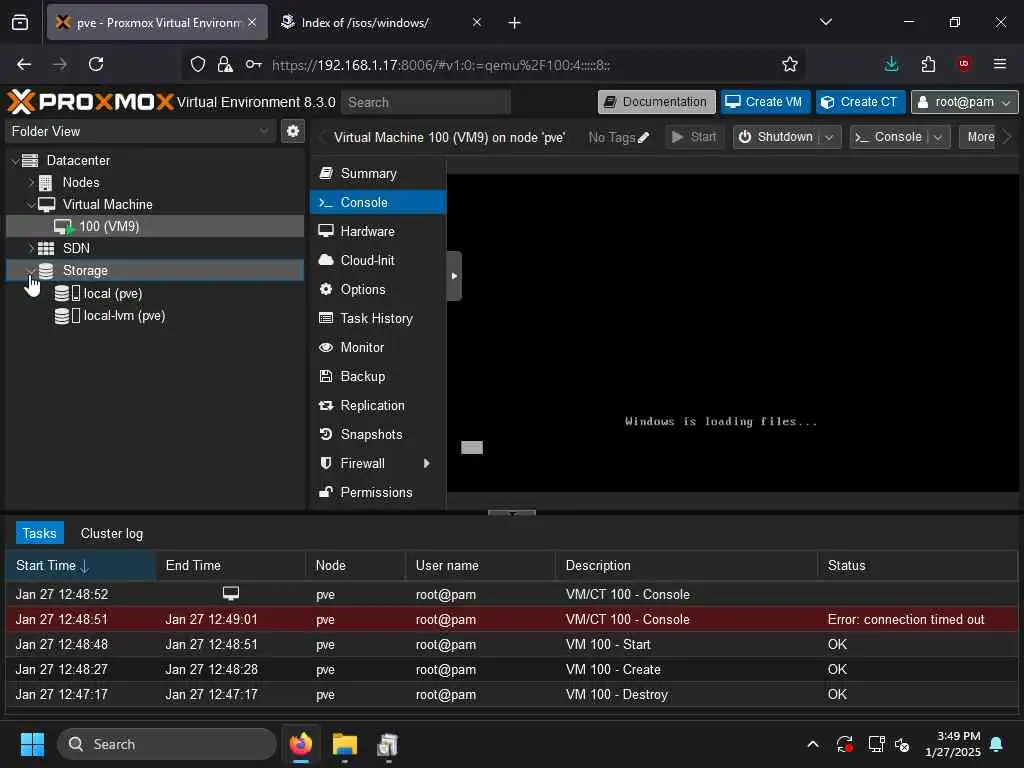Image resolution: width=1024 pixels, height=768 pixels.
Task: Click the monitor icon in End Time column
Action: click(x=231, y=593)
